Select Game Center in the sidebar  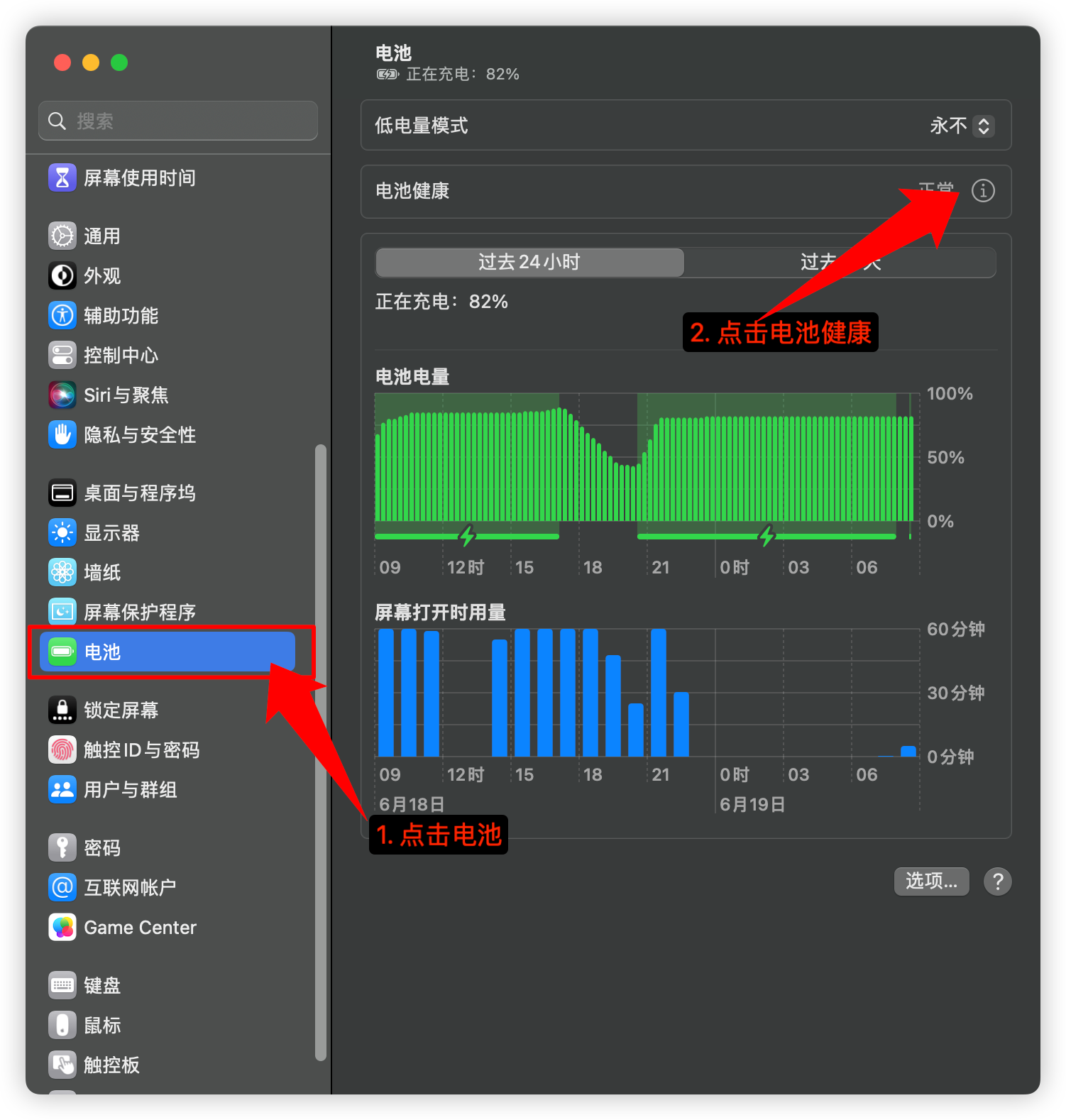point(140,928)
